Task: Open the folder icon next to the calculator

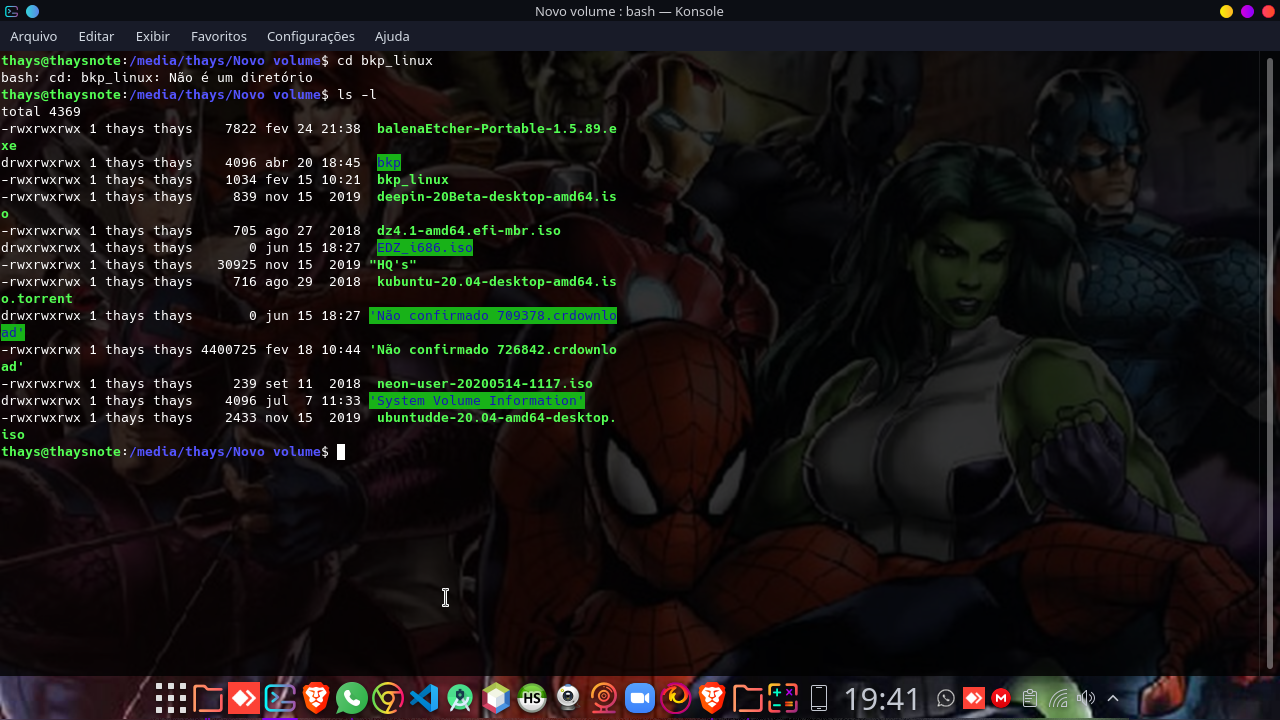Action: (x=748, y=698)
